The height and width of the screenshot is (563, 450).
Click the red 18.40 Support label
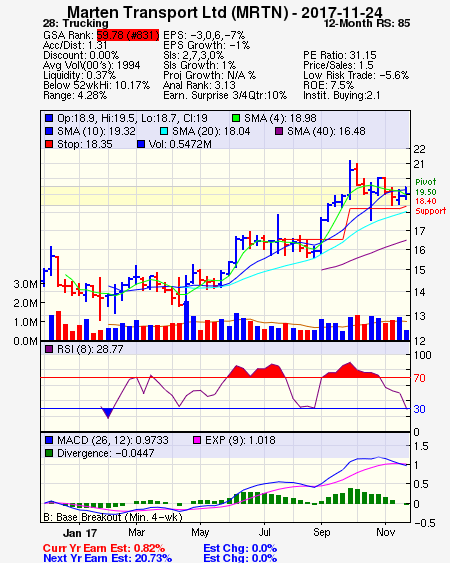pos(430,206)
